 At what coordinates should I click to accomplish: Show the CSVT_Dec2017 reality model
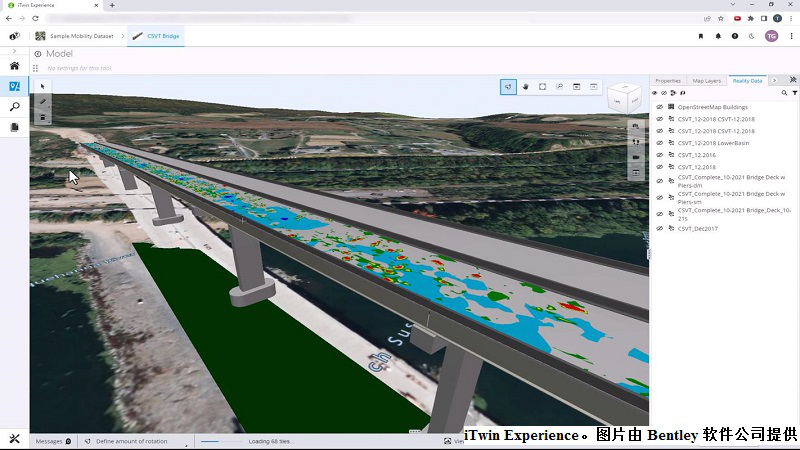pos(659,229)
